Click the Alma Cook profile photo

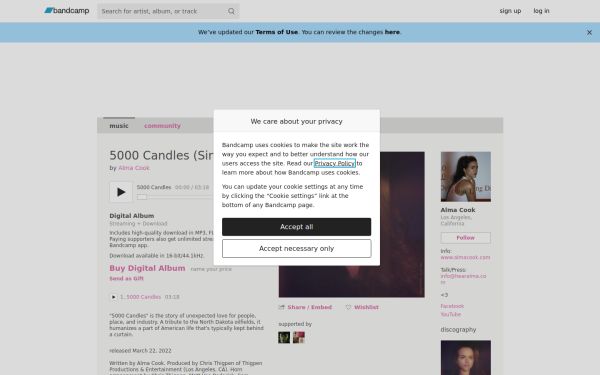pyautogui.click(x=466, y=177)
